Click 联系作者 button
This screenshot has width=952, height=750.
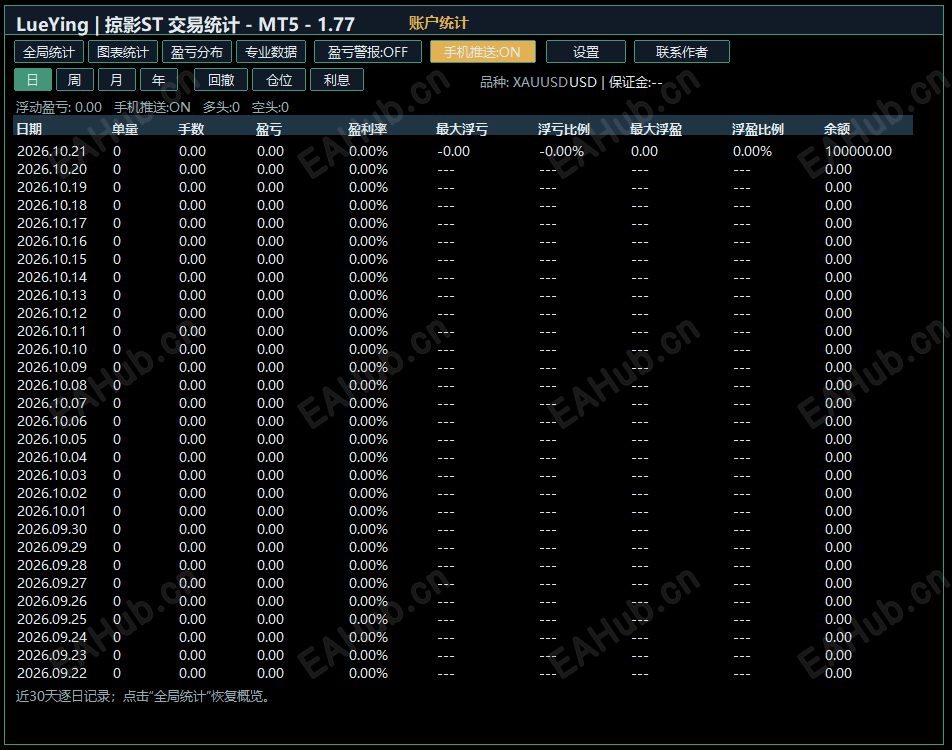tap(682, 52)
